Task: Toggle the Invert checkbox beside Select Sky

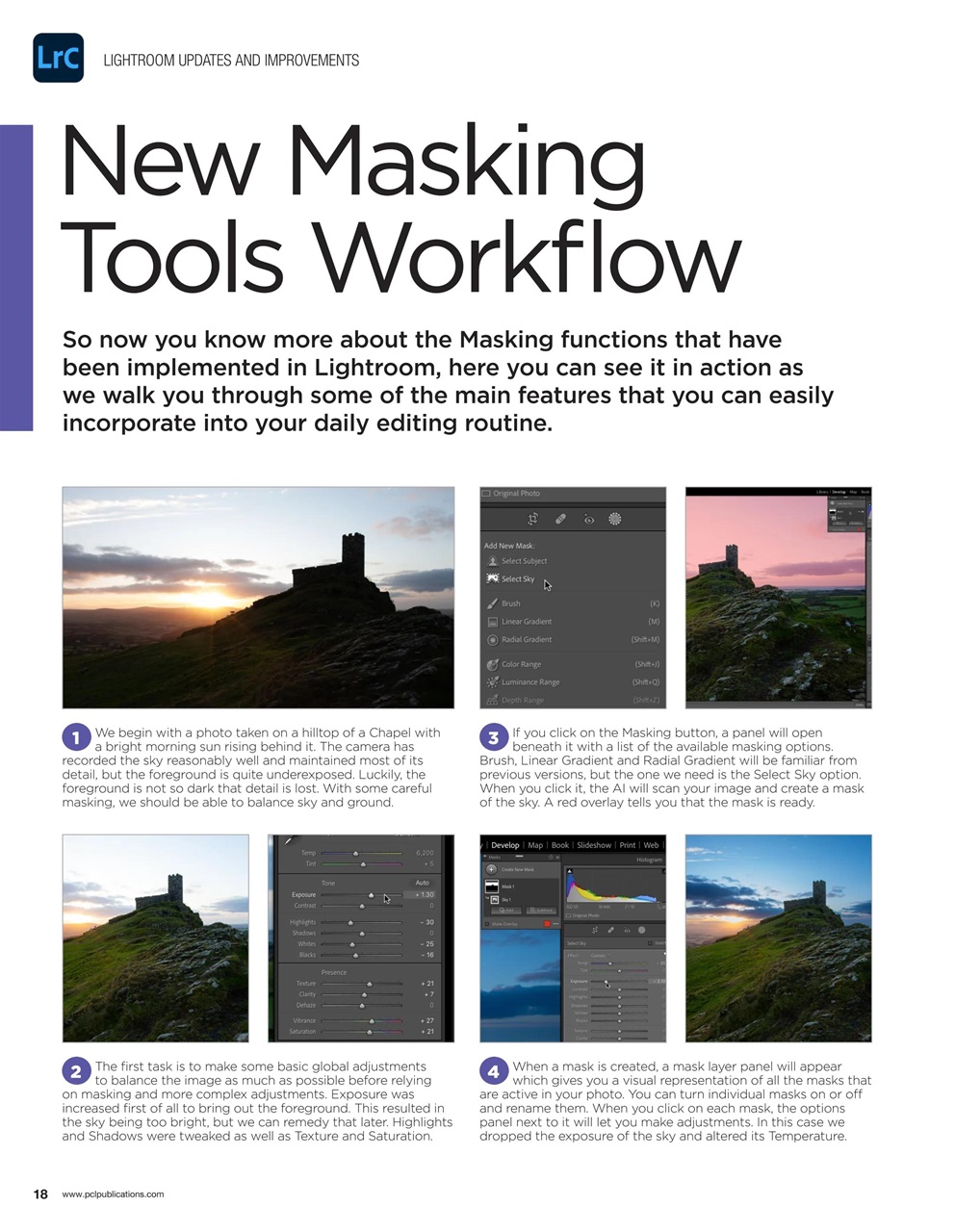Action: pos(651,943)
